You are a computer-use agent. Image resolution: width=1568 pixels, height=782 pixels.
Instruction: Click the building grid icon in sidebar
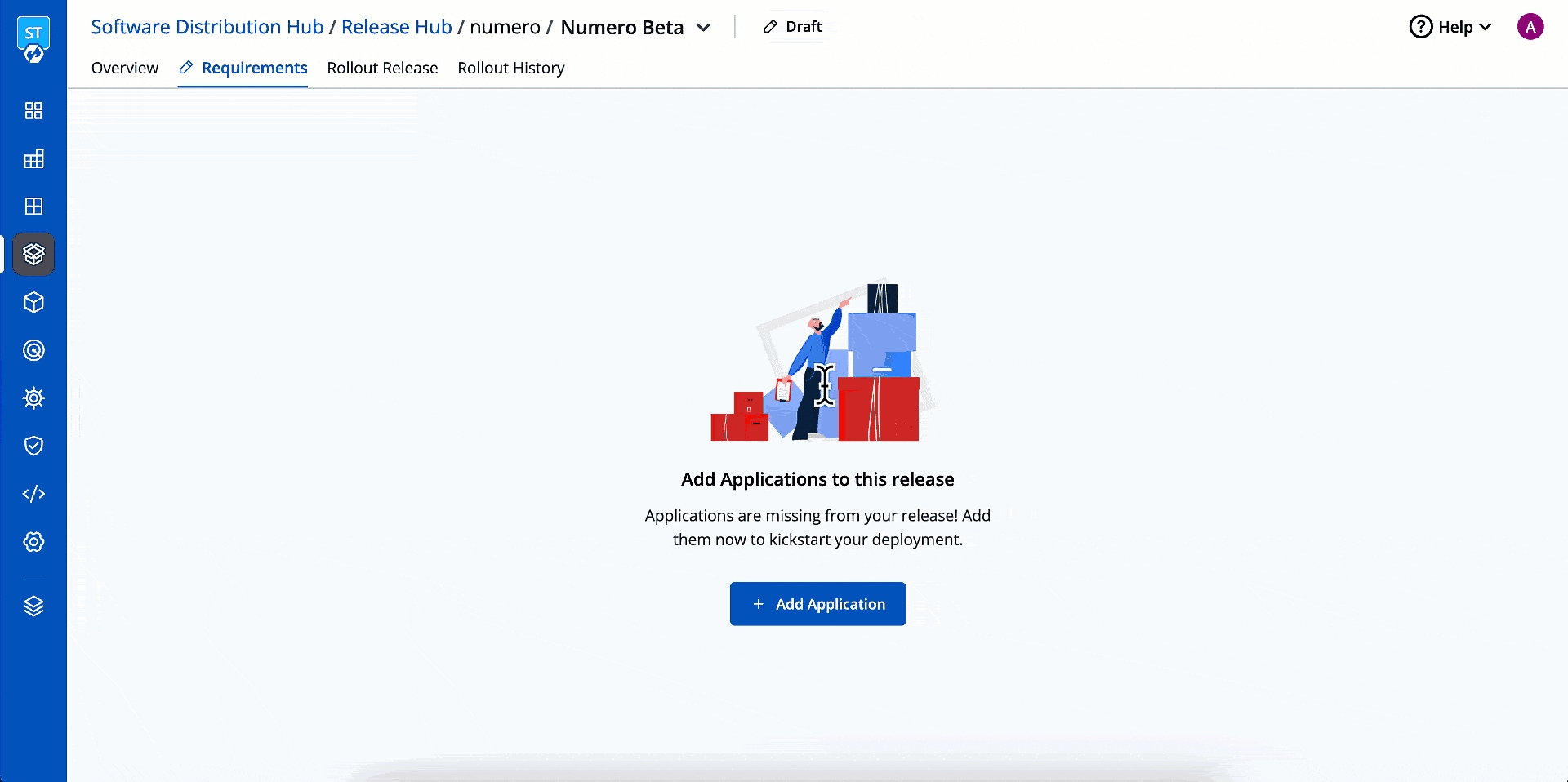[x=33, y=159]
